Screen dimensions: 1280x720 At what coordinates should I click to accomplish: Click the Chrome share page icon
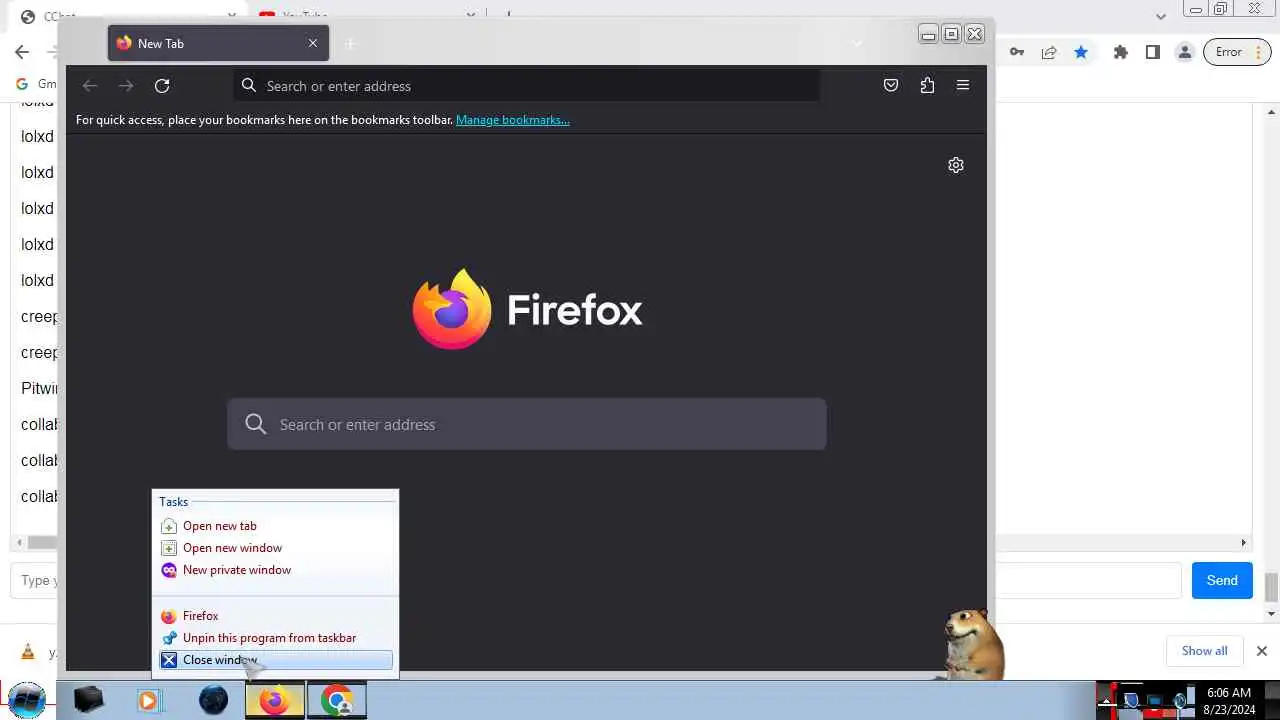click(1049, 52)
